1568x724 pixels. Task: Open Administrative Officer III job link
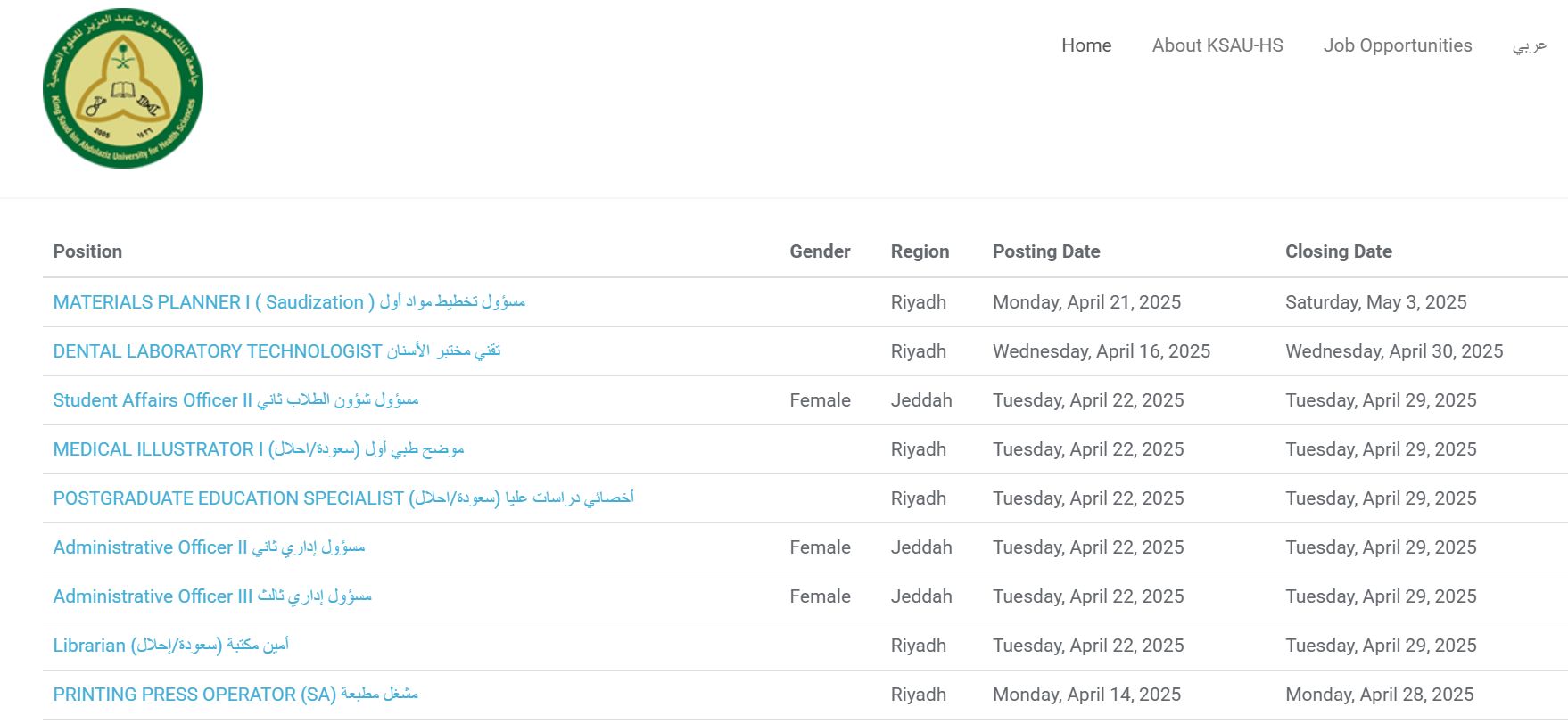tap(212, 596)
